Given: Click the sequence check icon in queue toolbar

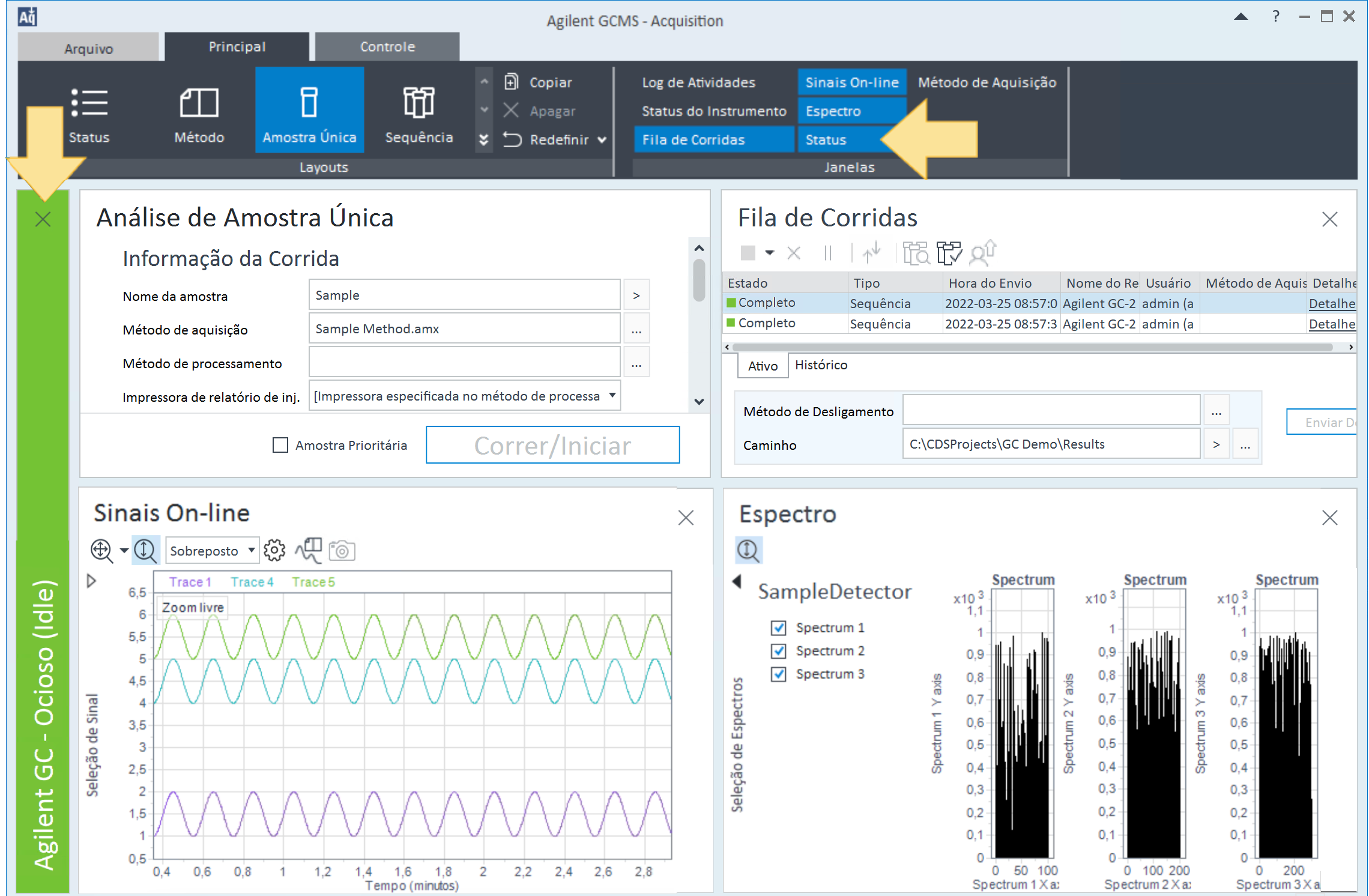Looking at the screenshot, I should tap(949, 253).
